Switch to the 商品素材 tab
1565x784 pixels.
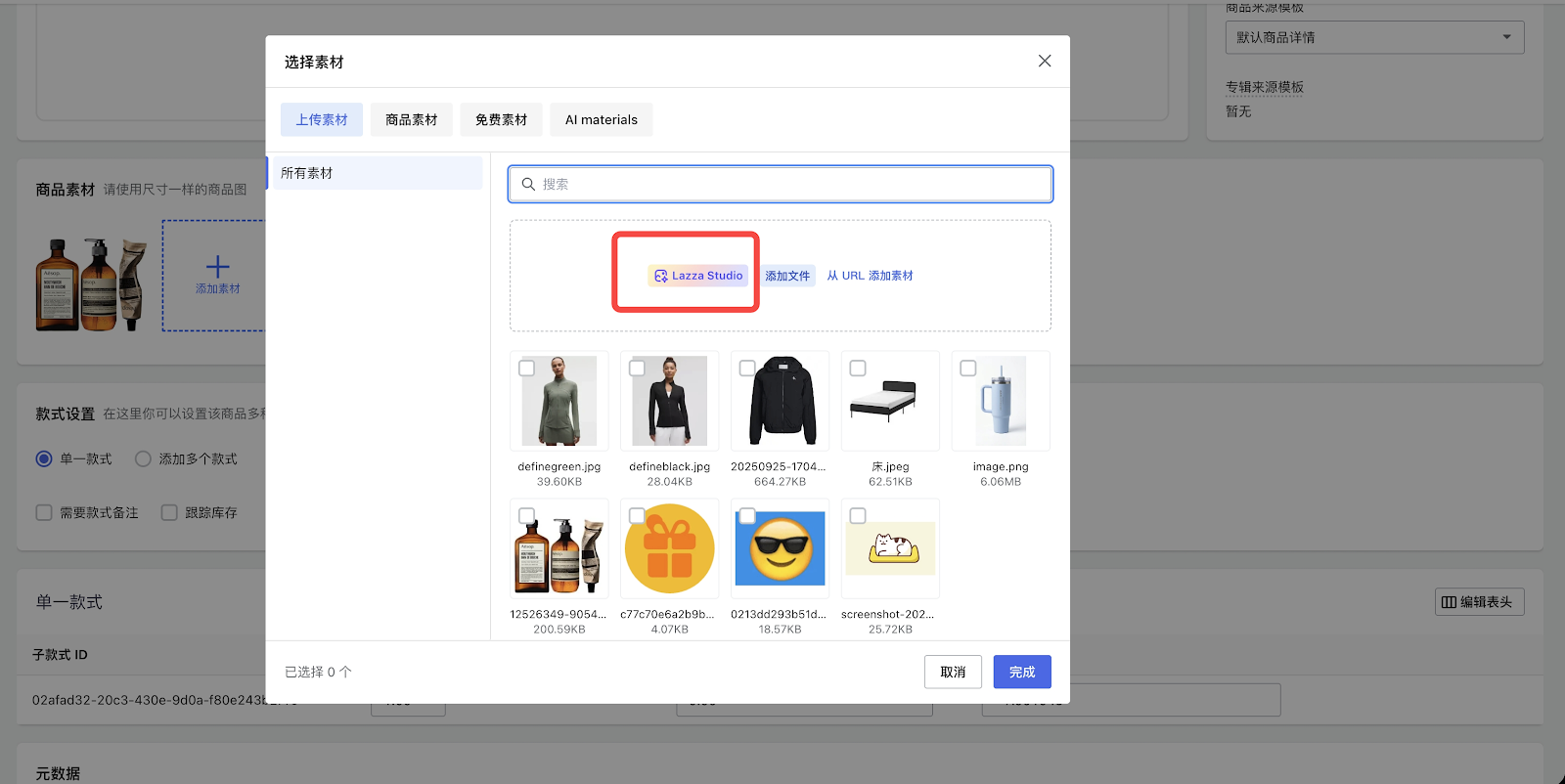pos(411,120)
